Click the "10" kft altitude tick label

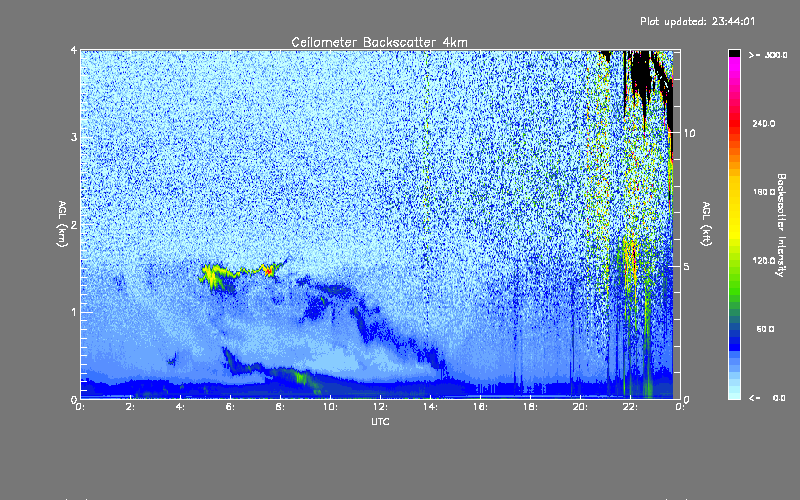coord(689,133)
